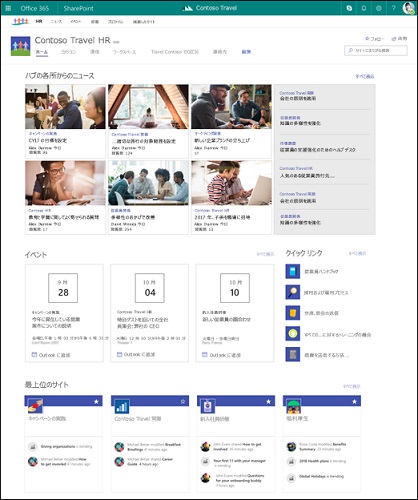This screenshot has height=500, width=418.
Task: Open the Office 365 app launcher grid
Action: pos(8,8)
